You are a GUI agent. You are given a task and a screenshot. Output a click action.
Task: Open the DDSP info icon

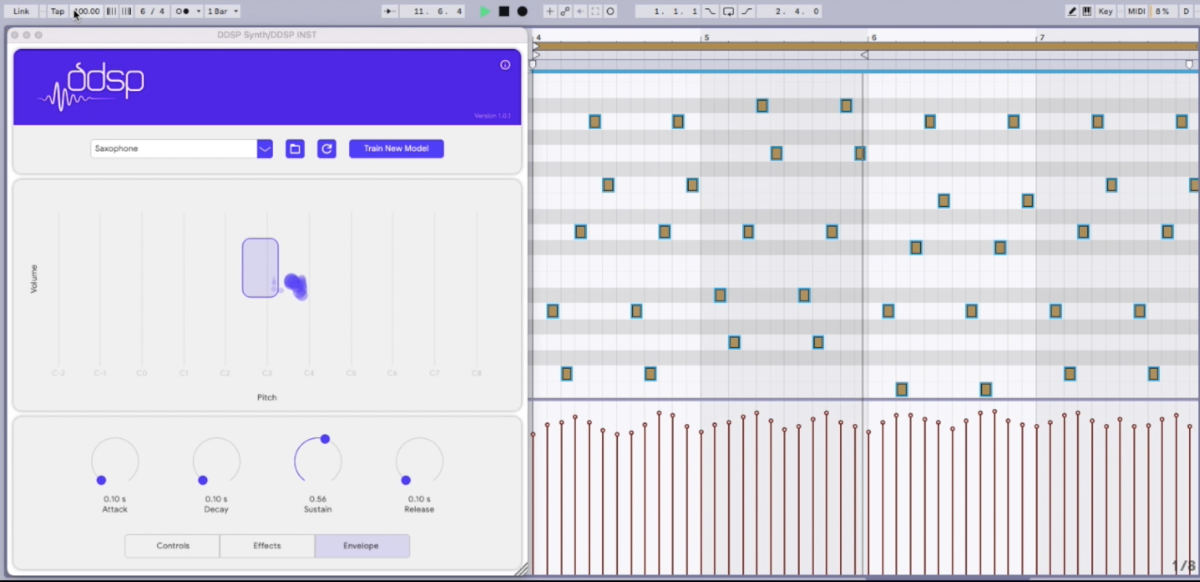(505, 65)
